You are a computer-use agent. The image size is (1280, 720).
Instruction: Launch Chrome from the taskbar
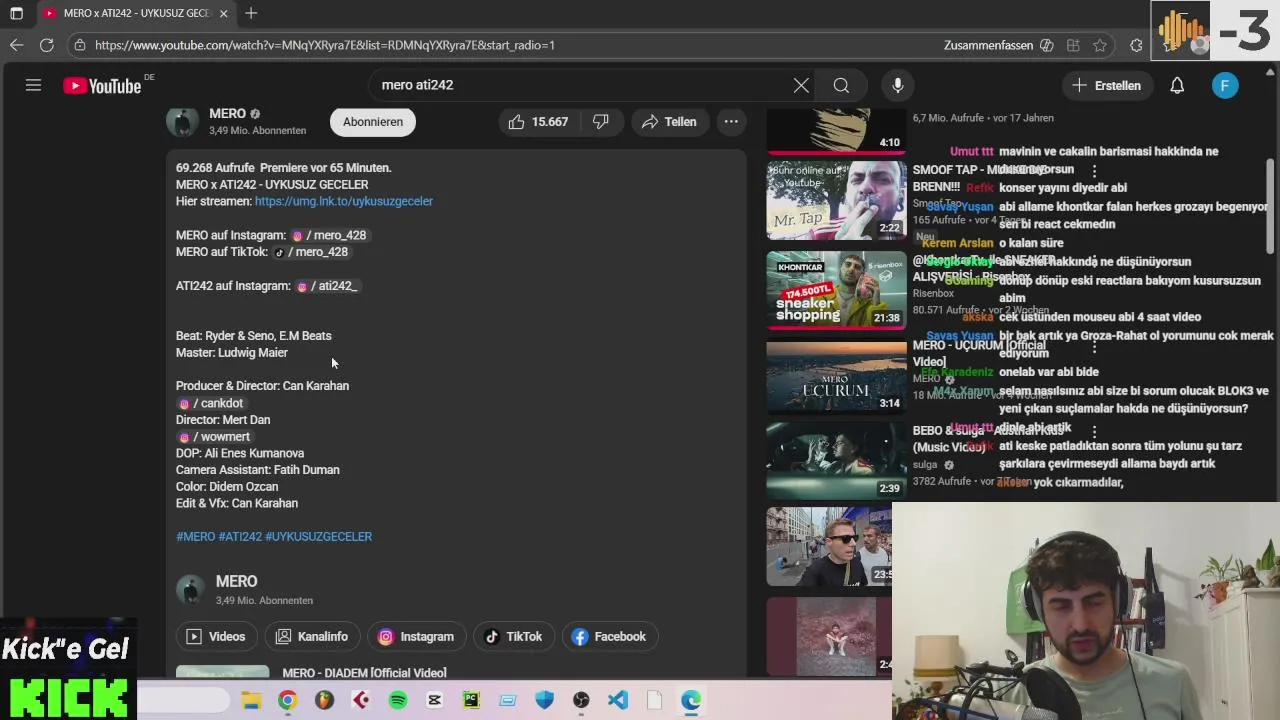[x=287, y=701]
